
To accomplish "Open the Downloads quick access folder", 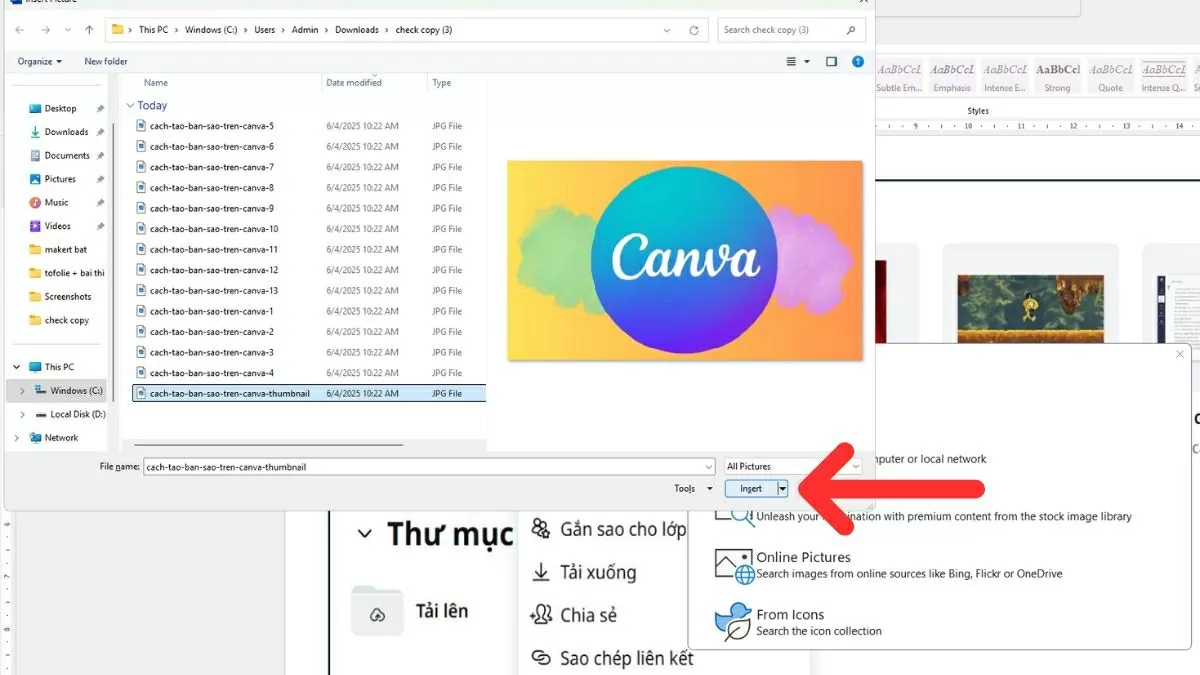I will point(66,132).
